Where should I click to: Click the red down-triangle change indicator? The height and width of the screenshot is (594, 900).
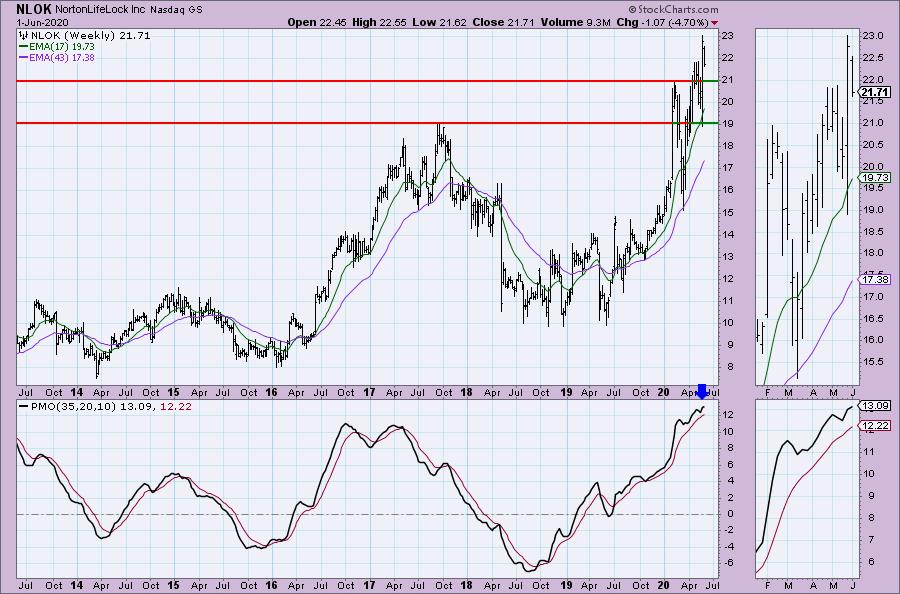(x=714, y=23)
